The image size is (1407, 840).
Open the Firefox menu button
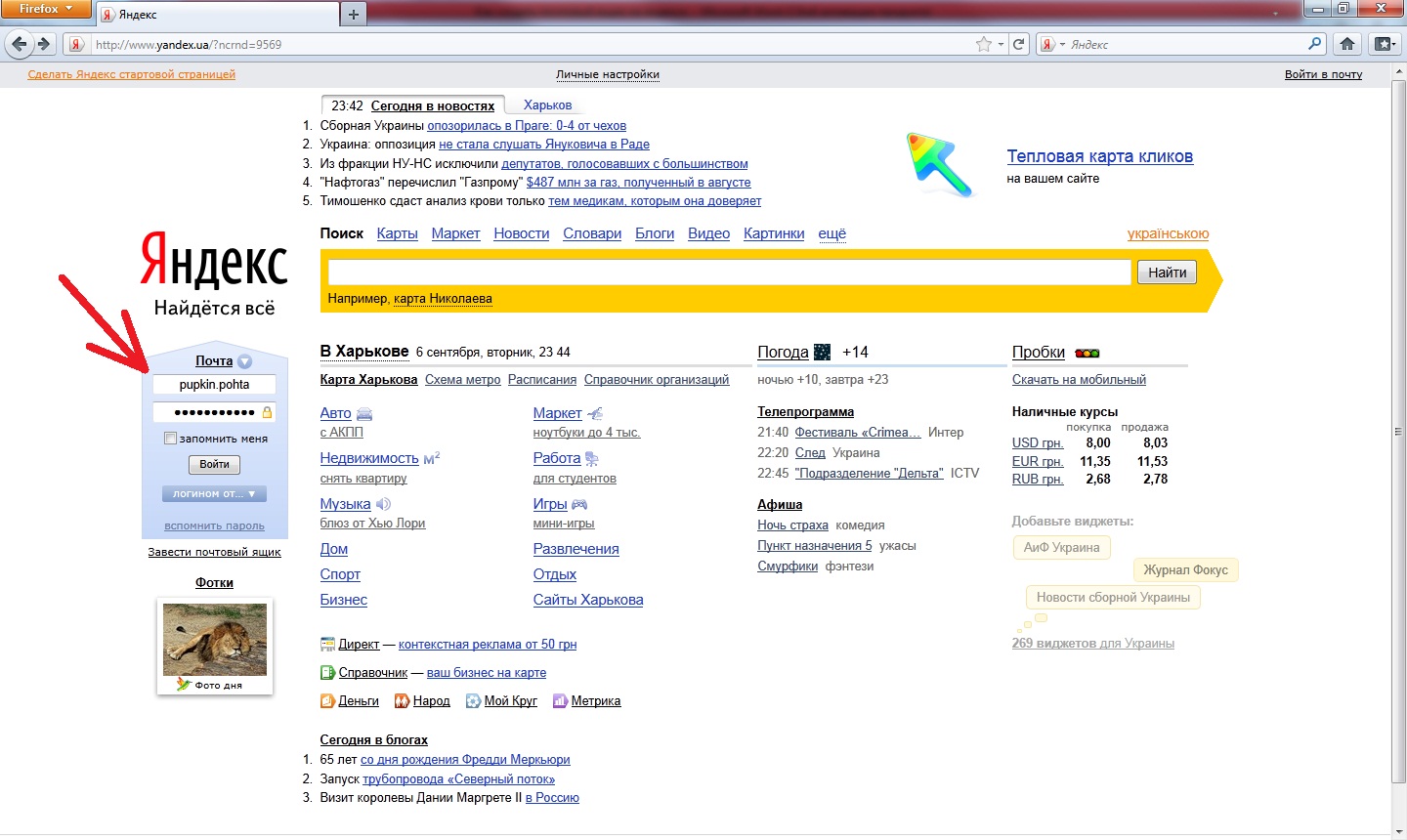tap(46, 9)
